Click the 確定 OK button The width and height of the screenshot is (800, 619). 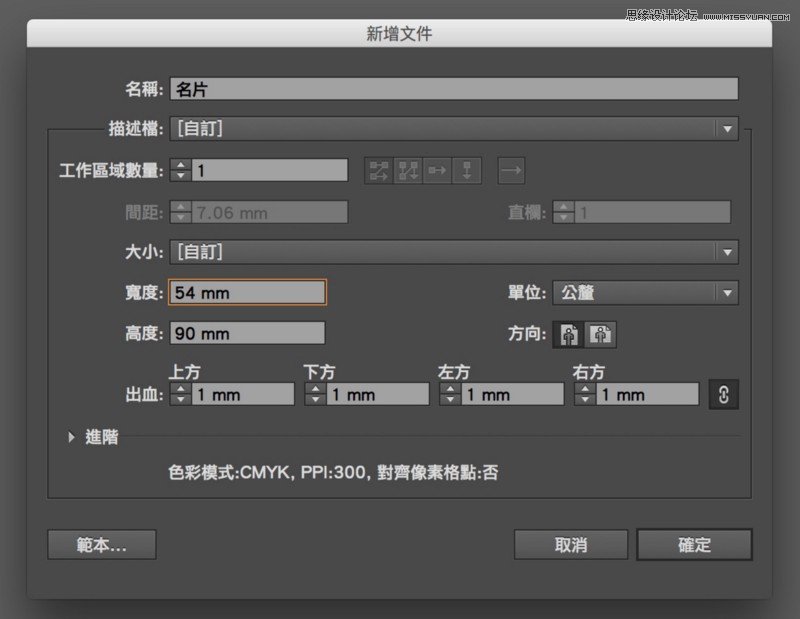(x=694, y=545)
